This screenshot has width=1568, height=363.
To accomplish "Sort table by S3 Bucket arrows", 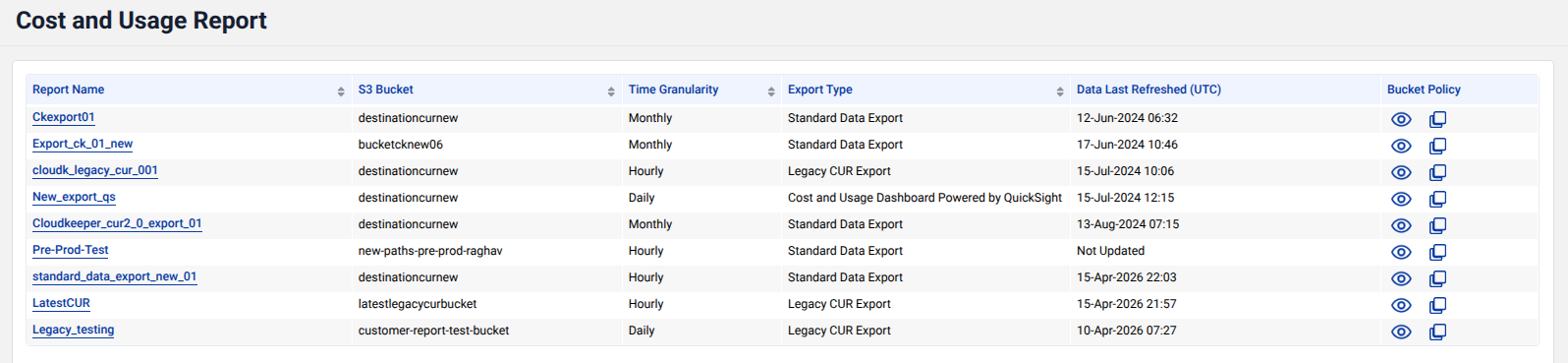I will pyautogui.click(x=611, y=91).
